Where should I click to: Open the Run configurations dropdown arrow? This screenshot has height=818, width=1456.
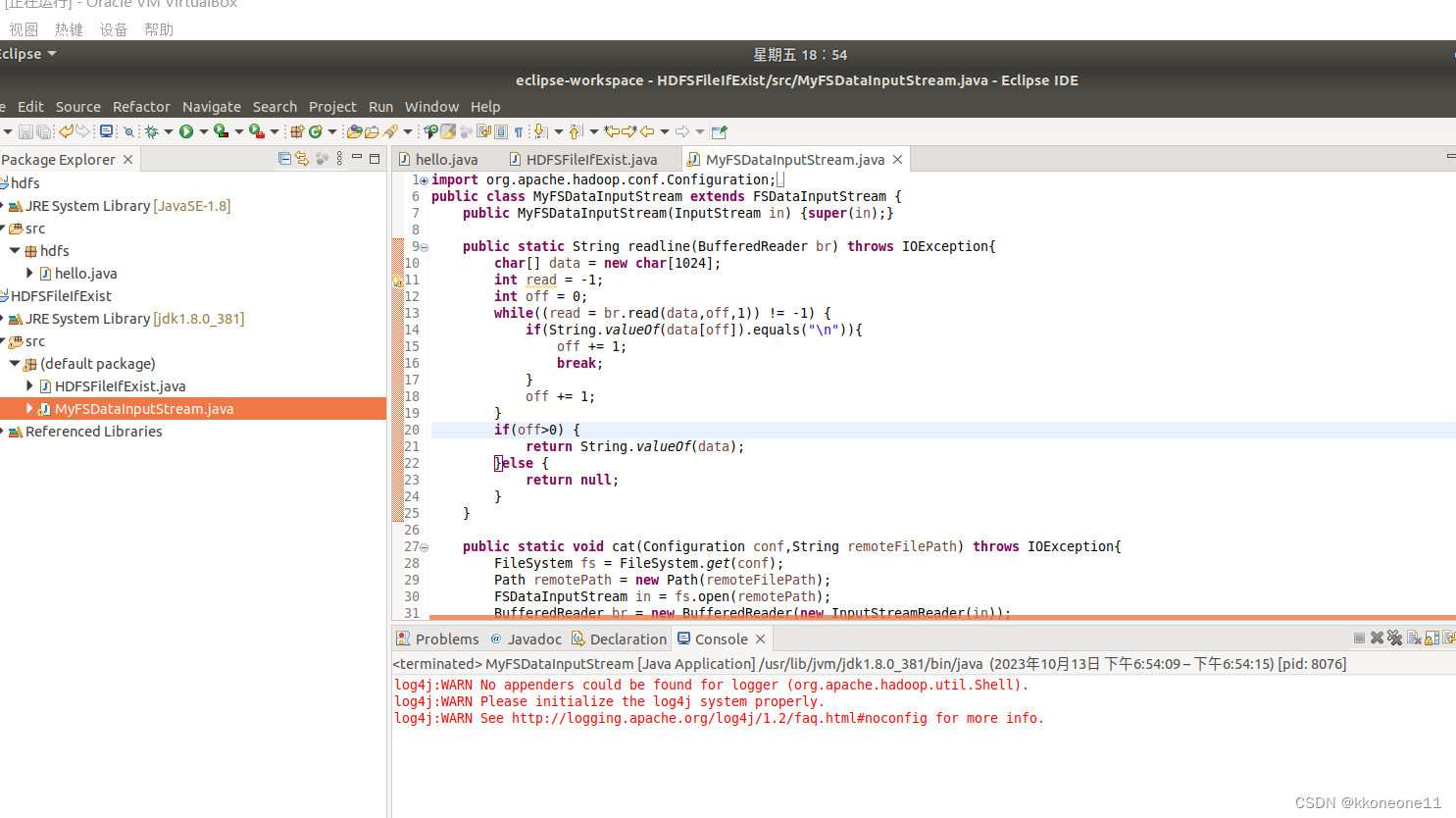(x=203, y=131)
